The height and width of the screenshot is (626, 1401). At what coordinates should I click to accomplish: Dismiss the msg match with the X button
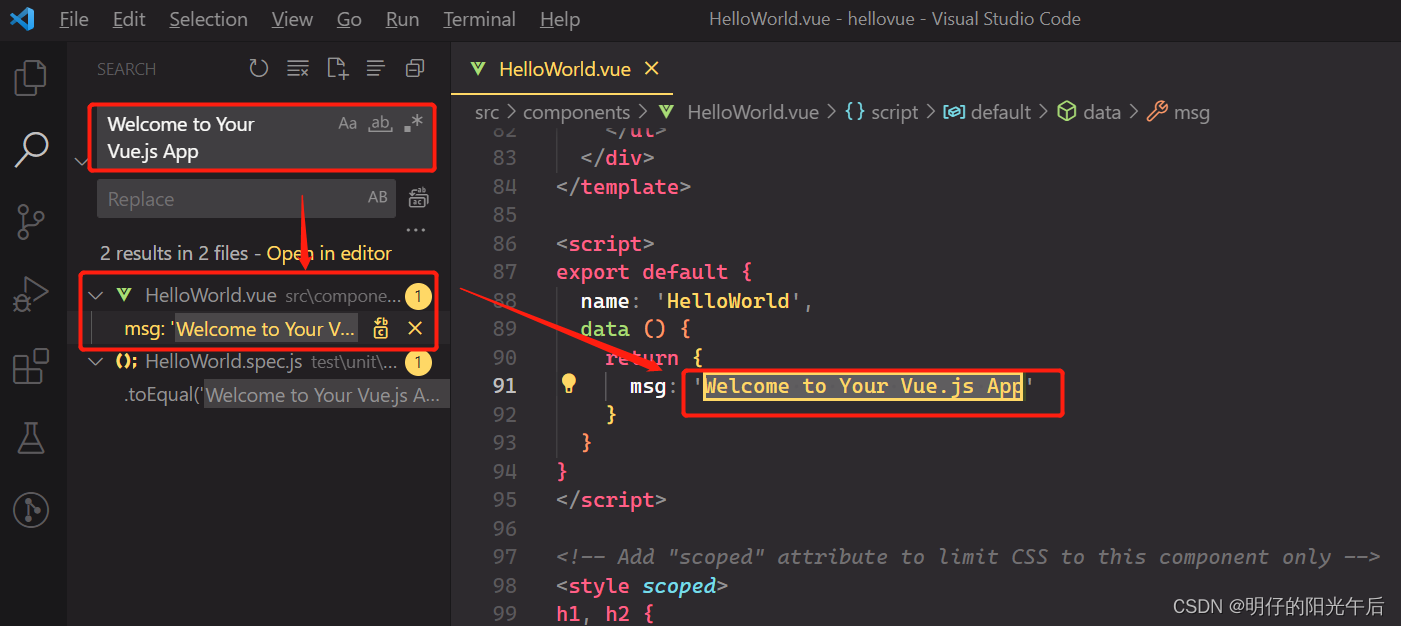tap(415, 328)
